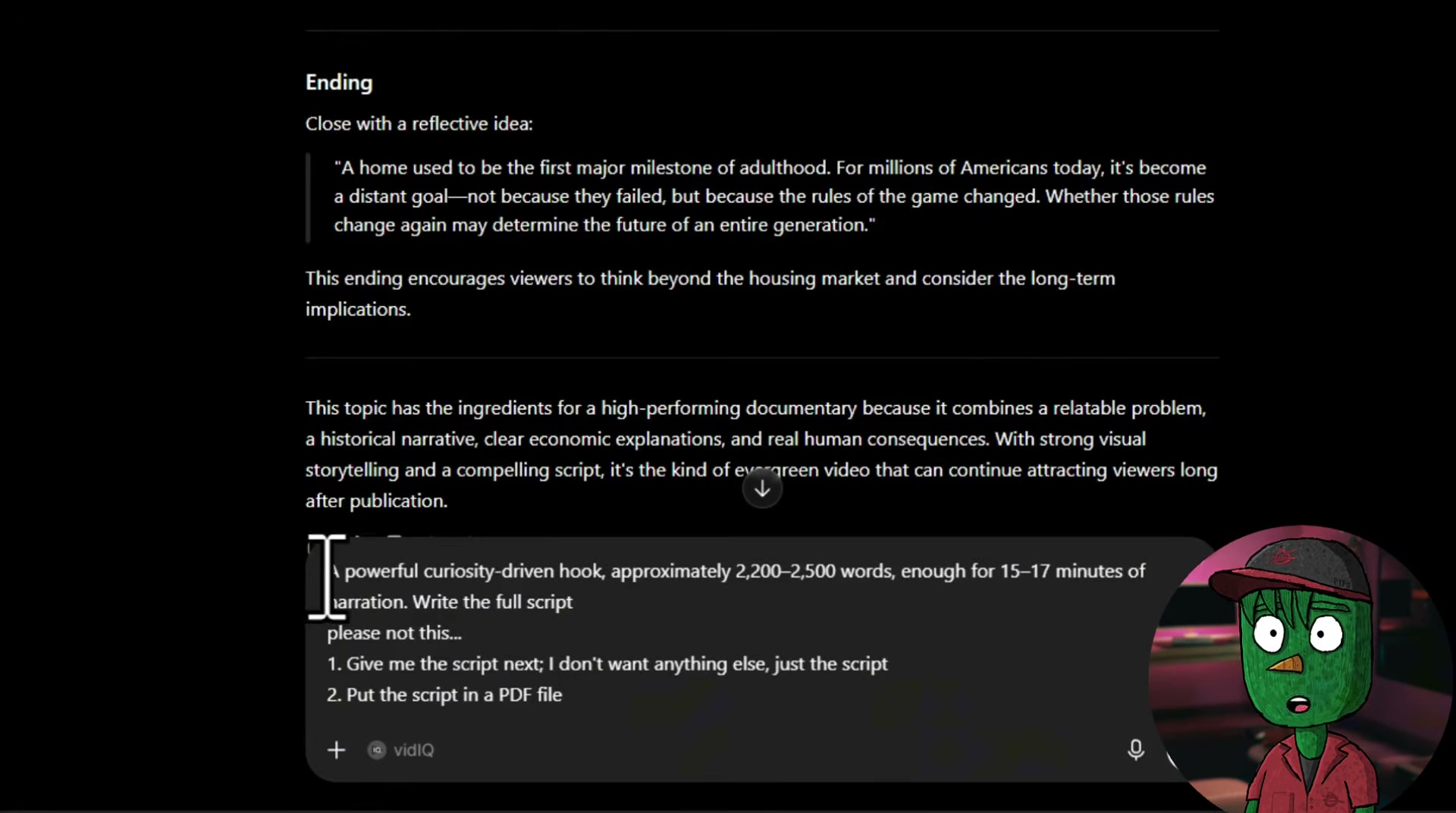1456x813 pixels.
Task: Open the plus attachment menu in composer
Action: point(336,750)
